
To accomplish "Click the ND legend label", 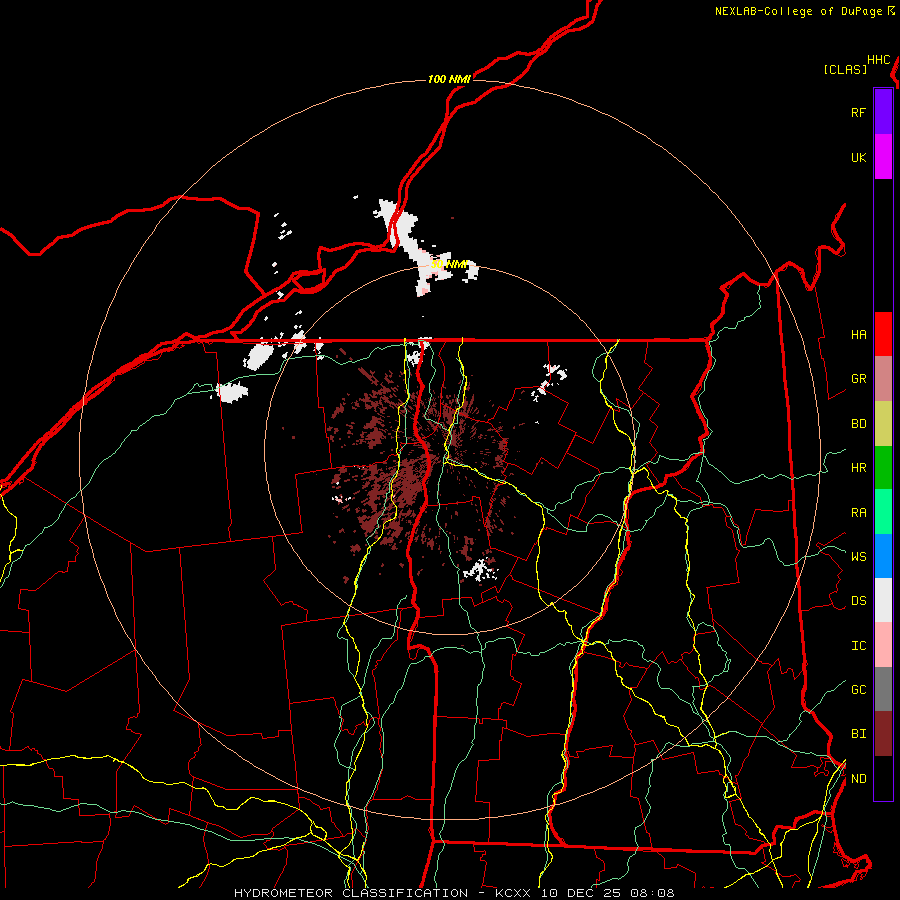I will (858, 779).
